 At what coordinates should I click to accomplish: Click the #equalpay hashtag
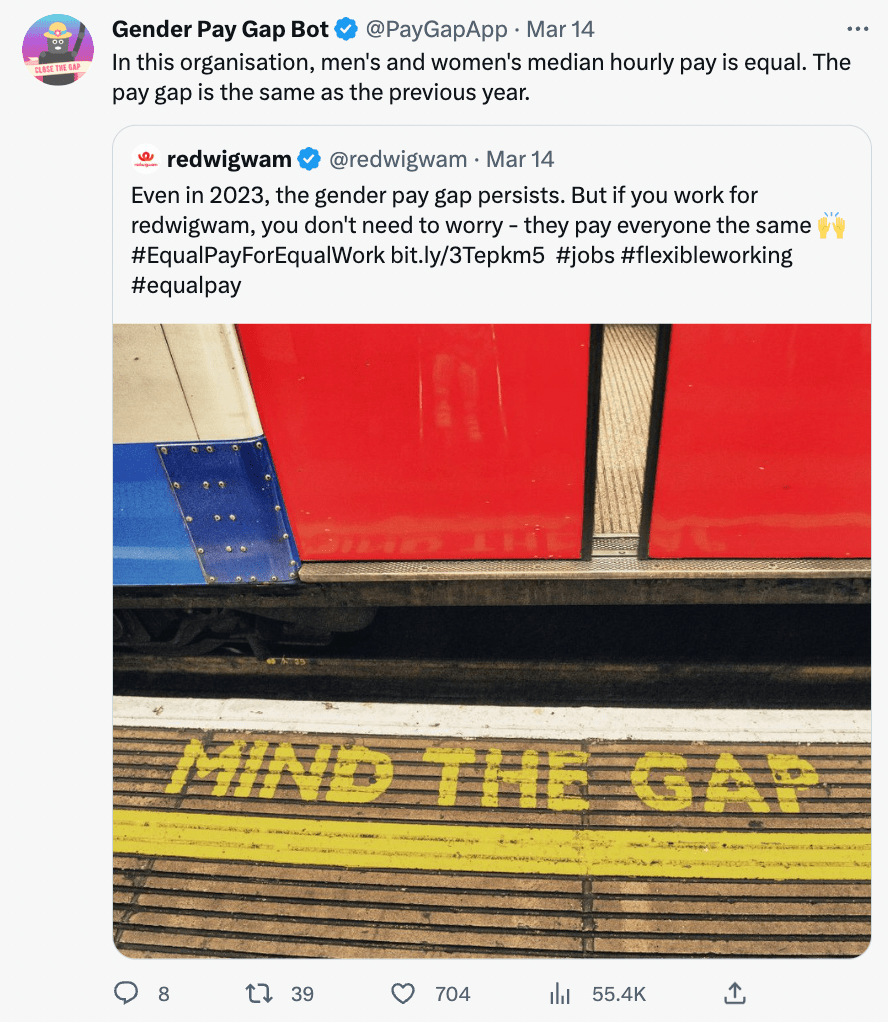click(186, 285)
